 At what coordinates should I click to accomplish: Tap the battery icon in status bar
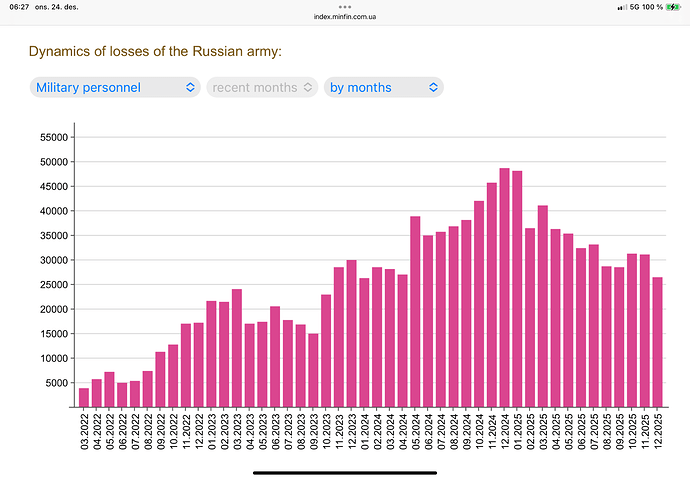675,7
